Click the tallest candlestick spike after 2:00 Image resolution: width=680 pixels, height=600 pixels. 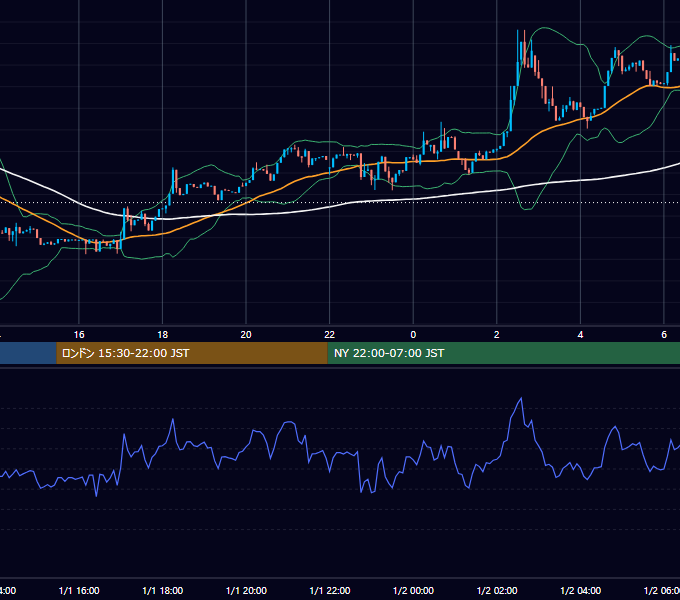tap(518, 58)
